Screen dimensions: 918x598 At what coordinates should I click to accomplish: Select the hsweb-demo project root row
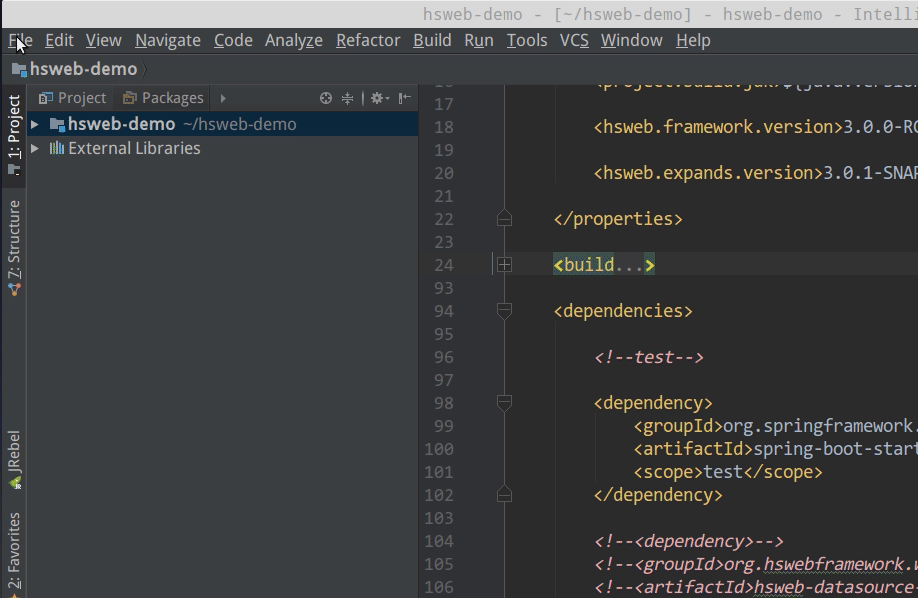tap(222, 124)
